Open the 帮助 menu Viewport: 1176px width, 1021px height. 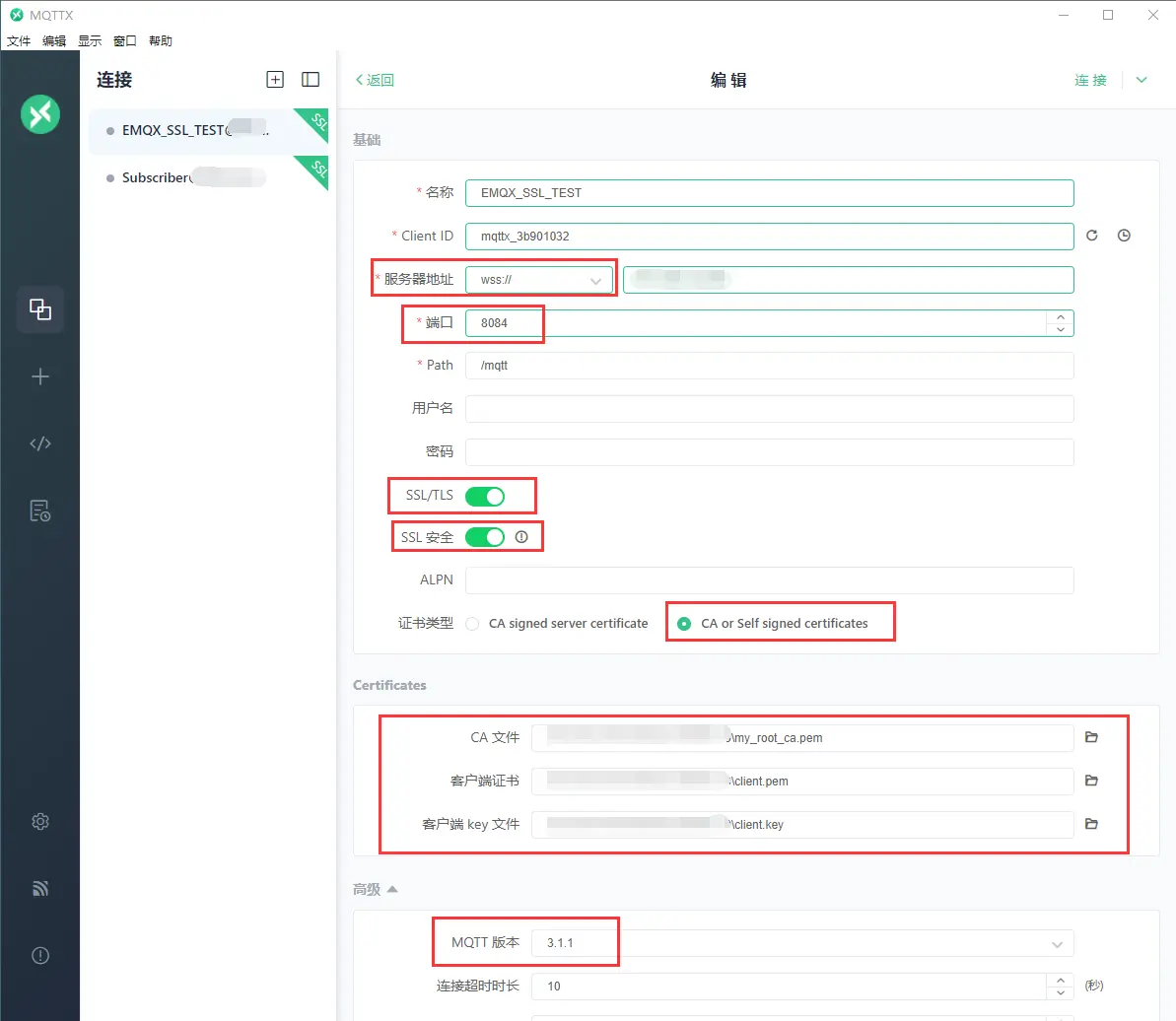click(x=161, y=40)
